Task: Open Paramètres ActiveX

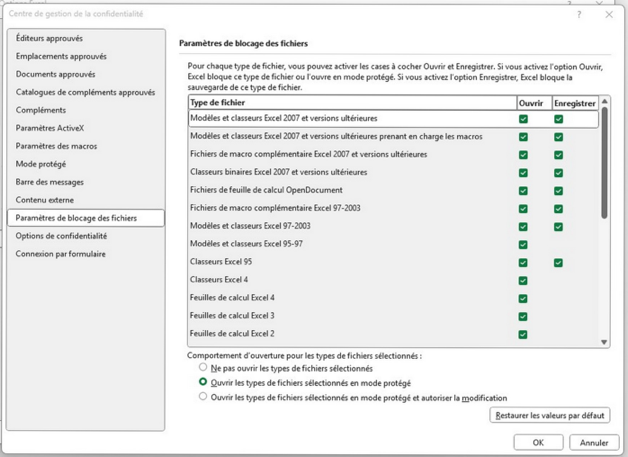Action: (x=86, y=128)
